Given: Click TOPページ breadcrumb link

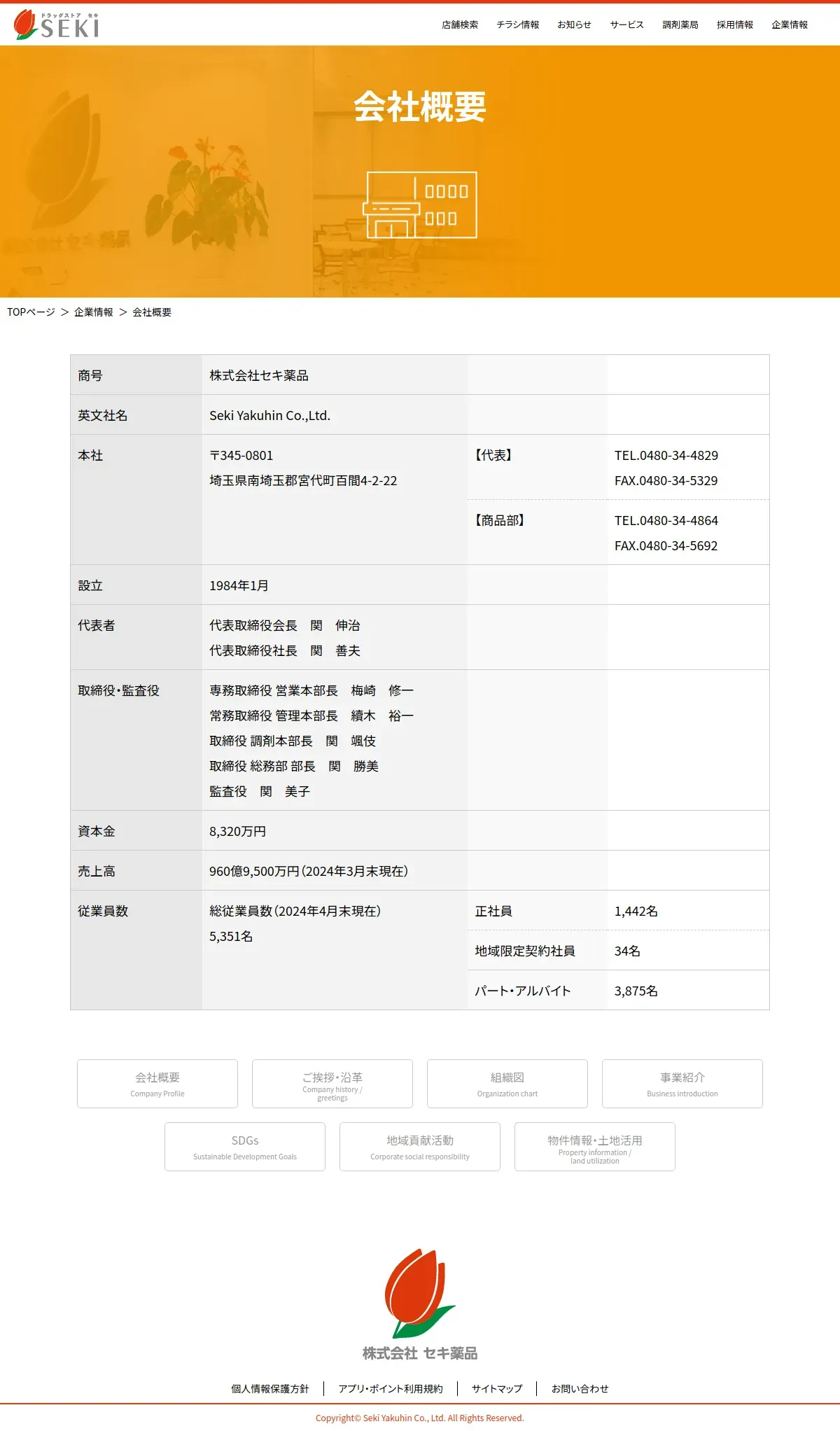Looking at the screenshot, I should (x=31, y=312).
